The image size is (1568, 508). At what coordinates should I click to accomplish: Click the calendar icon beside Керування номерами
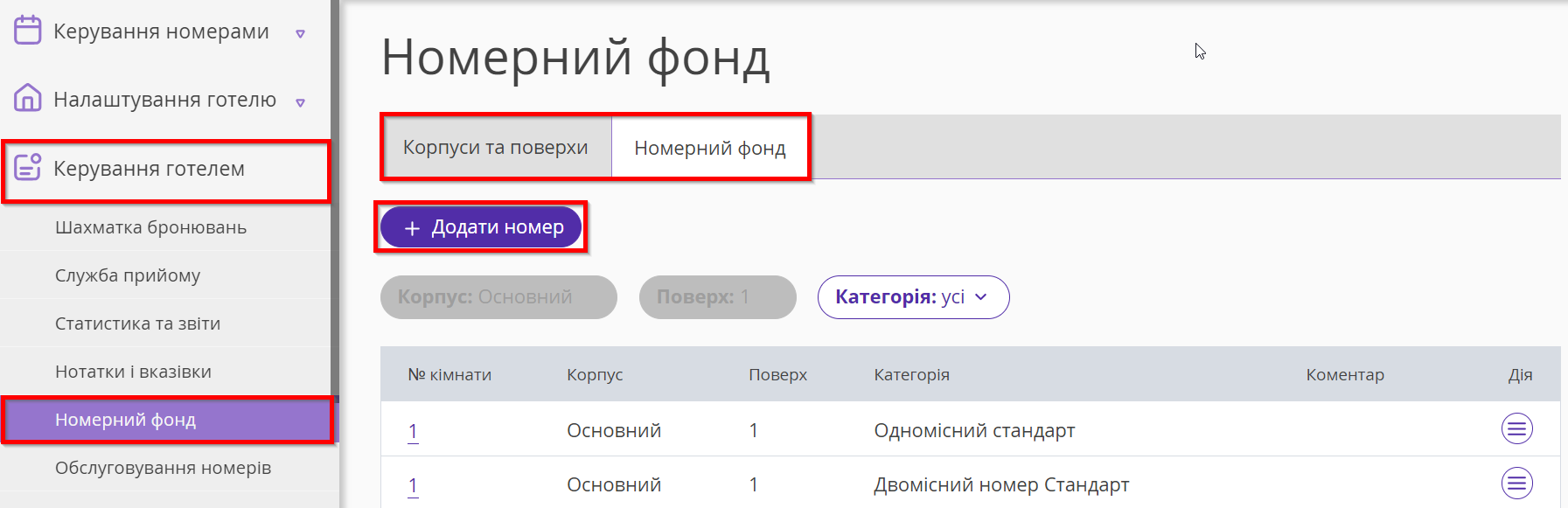tap(28, 30)
